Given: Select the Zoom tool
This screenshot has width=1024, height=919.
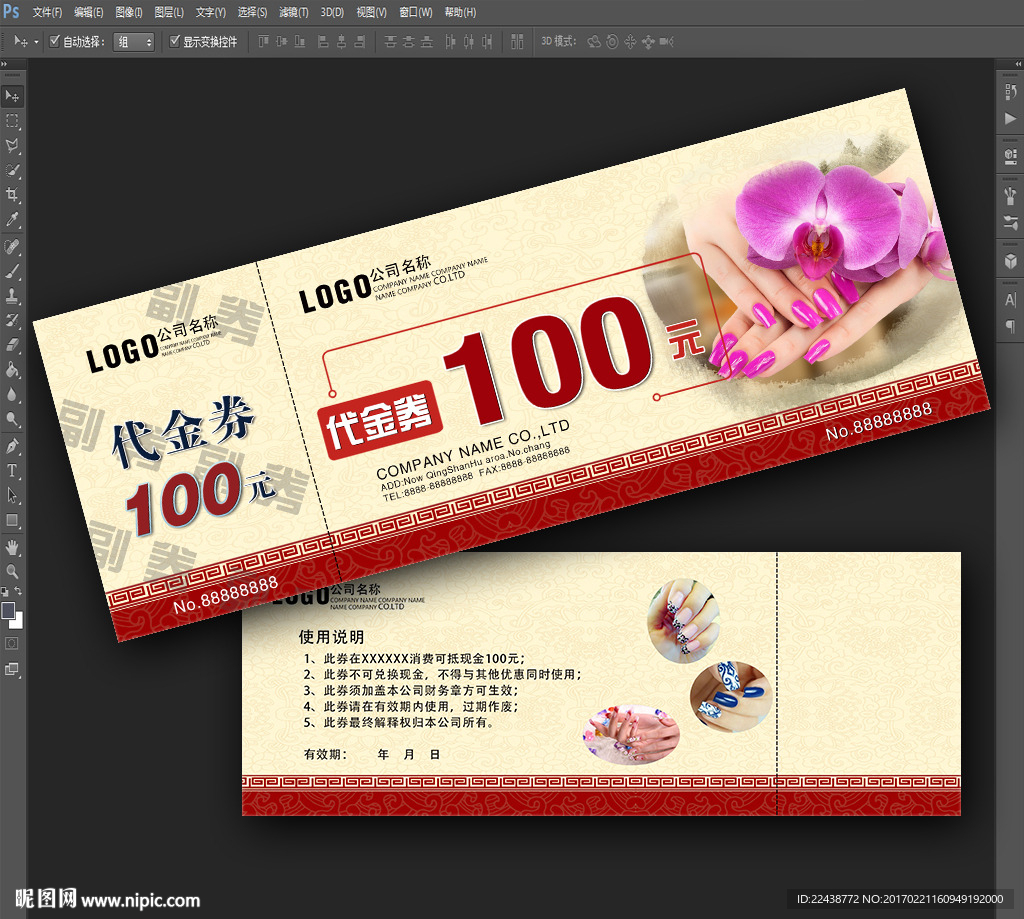Looking at the screenshot, I should [12, 572].
